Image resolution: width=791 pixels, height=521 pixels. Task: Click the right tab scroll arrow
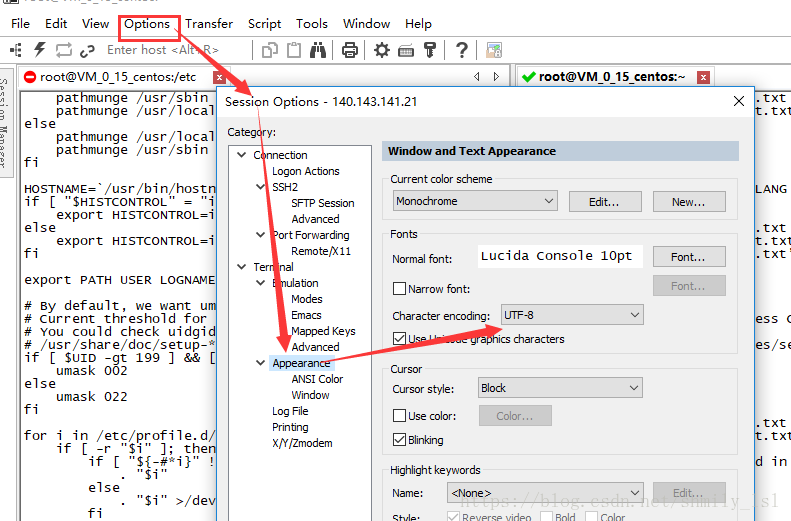point(496,77)
